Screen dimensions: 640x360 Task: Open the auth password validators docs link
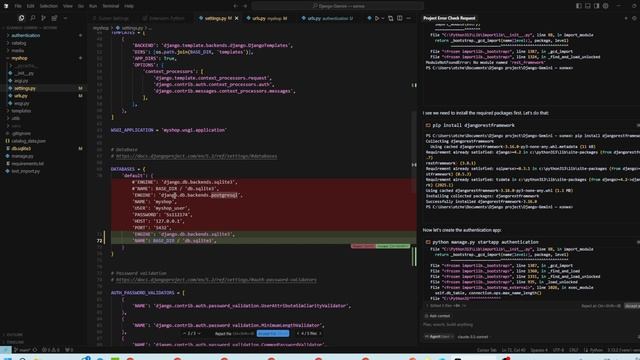coord(216,280)
